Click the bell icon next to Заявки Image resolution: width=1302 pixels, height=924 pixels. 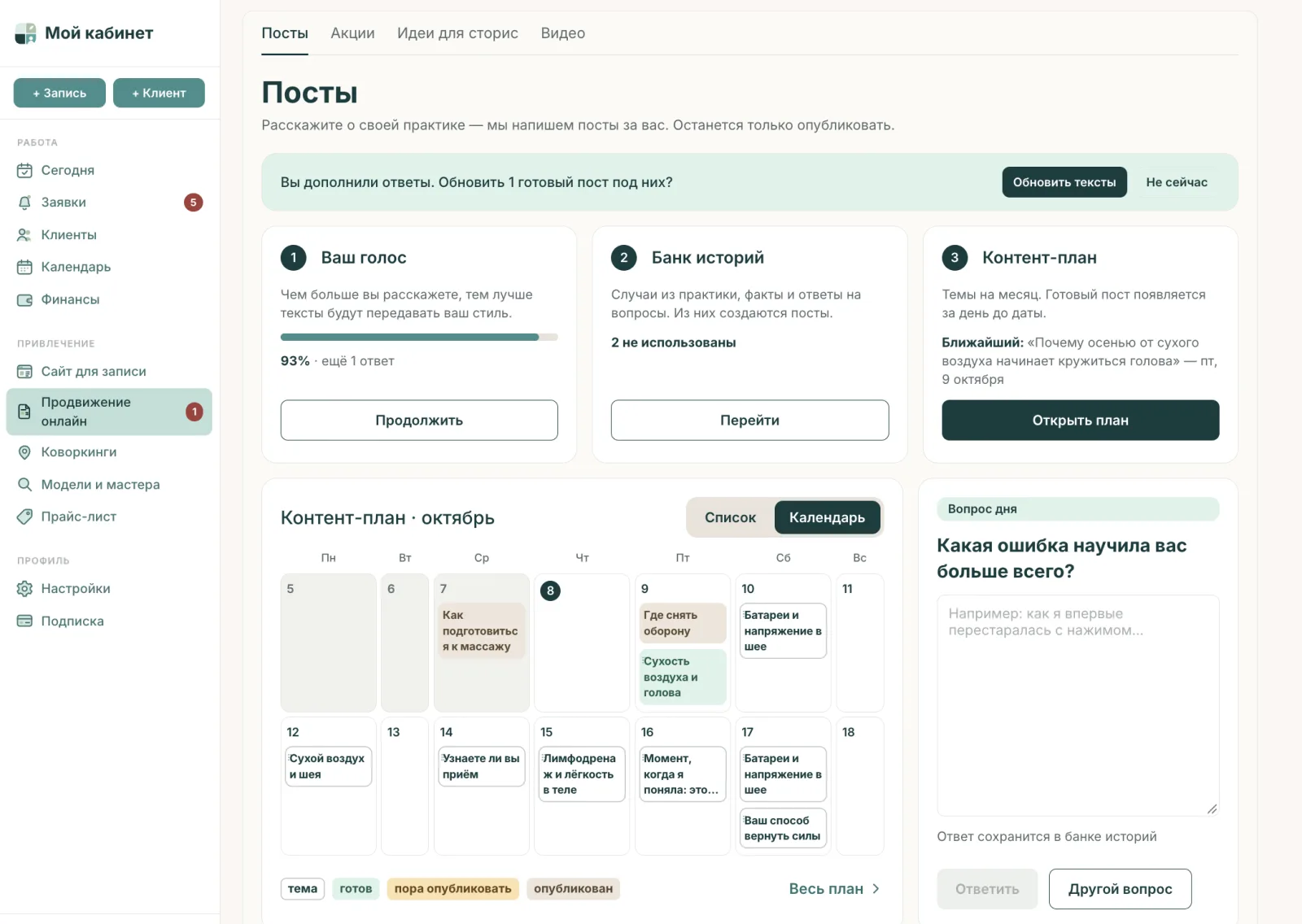[24, 203]
